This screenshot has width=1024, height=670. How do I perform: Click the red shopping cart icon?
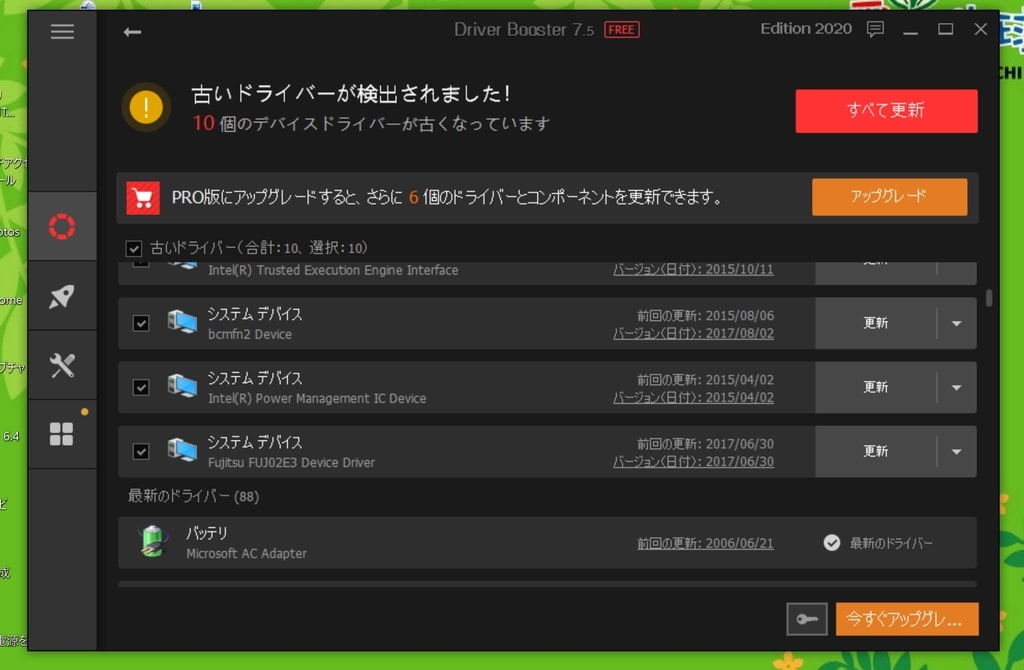[143, 197]
